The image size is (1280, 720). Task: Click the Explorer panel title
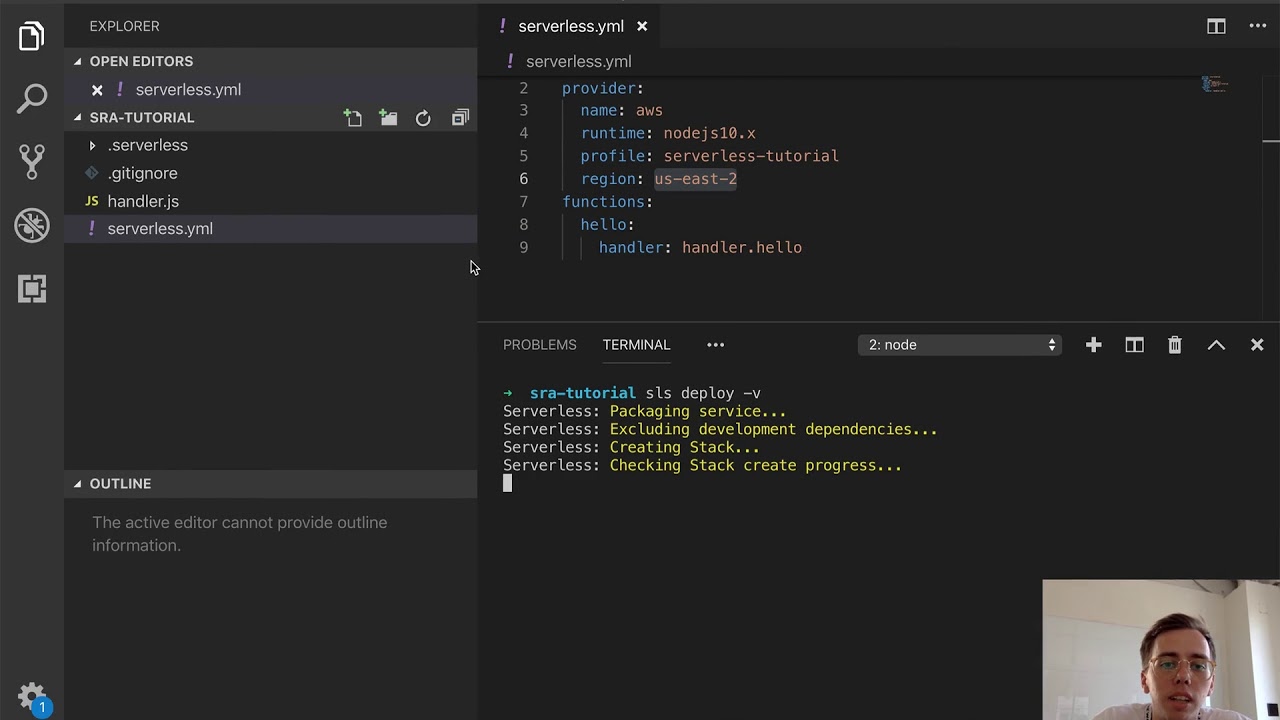[x=124, y=26]
